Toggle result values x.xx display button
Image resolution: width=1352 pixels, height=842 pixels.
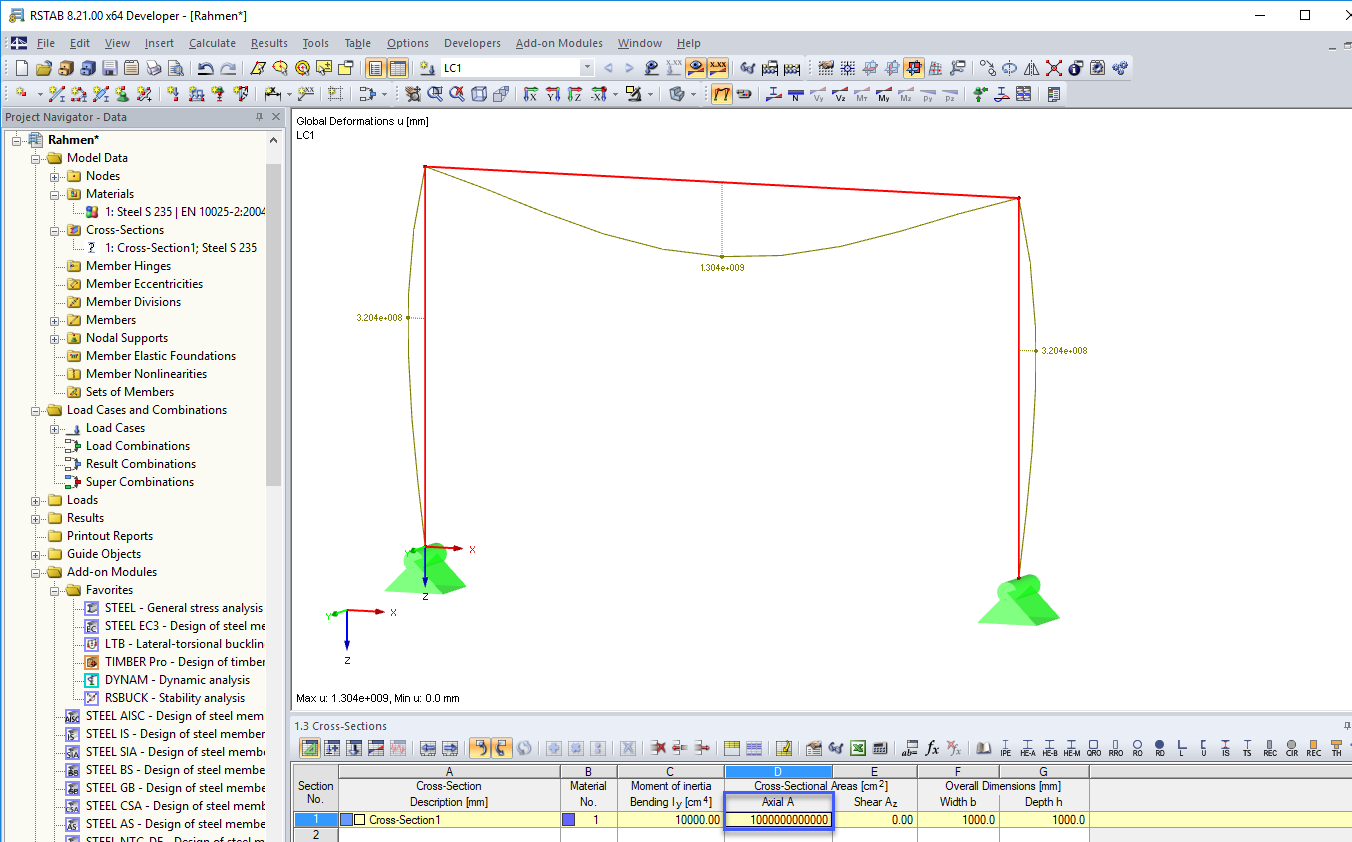[718, 68]
